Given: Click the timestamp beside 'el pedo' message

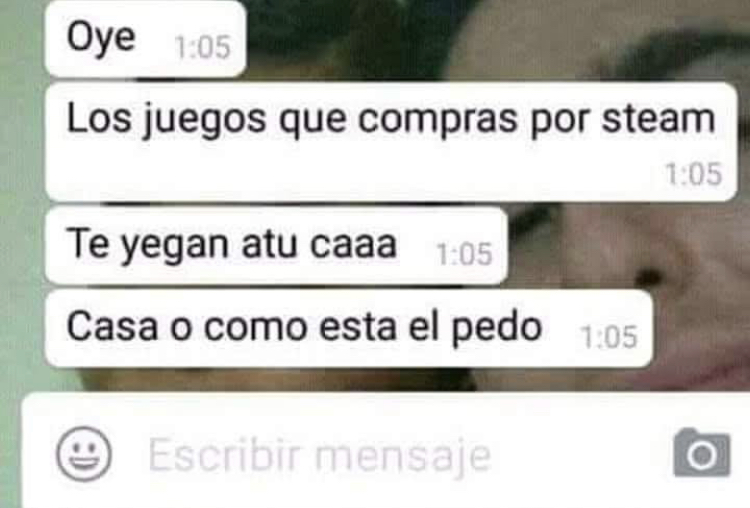Looking at the screenshot, I should point(609,337).
